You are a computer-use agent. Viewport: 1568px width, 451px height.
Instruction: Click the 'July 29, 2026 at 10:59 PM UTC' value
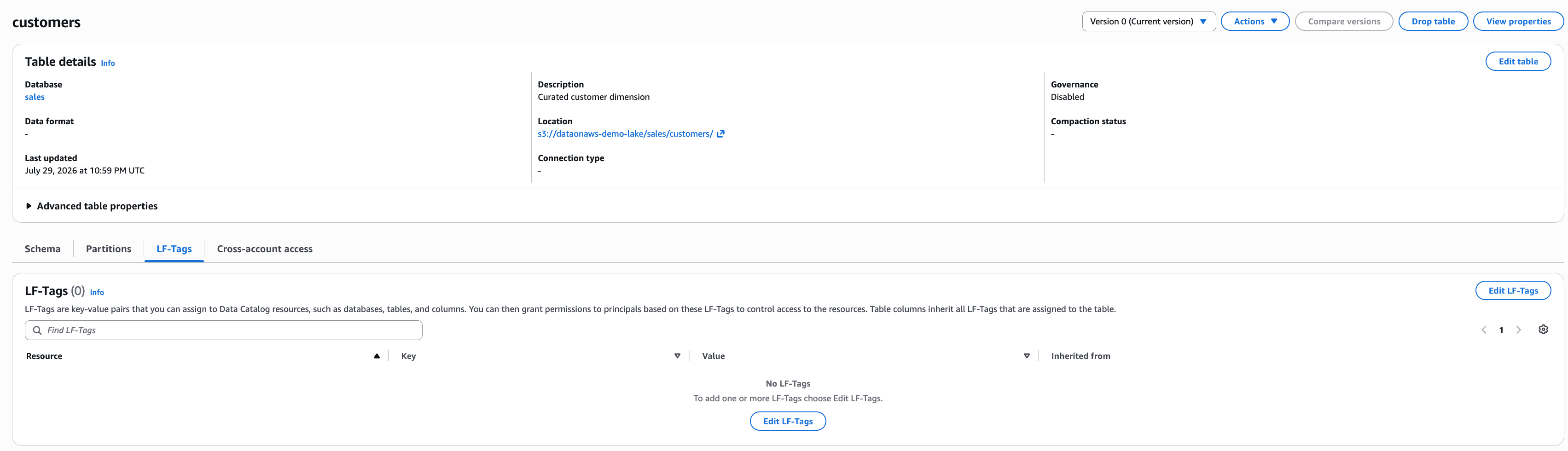click(x=85, y=171)
